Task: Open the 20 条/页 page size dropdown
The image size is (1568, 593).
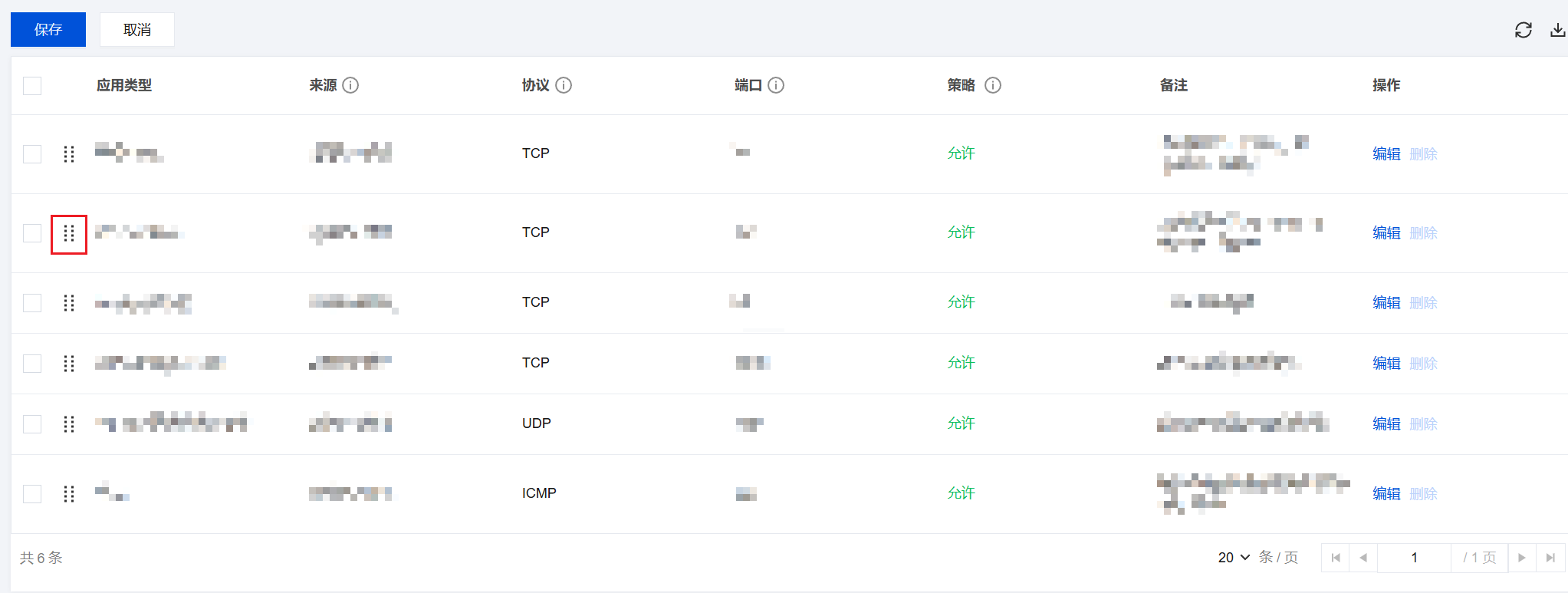Action: [x=1234, y=558]
